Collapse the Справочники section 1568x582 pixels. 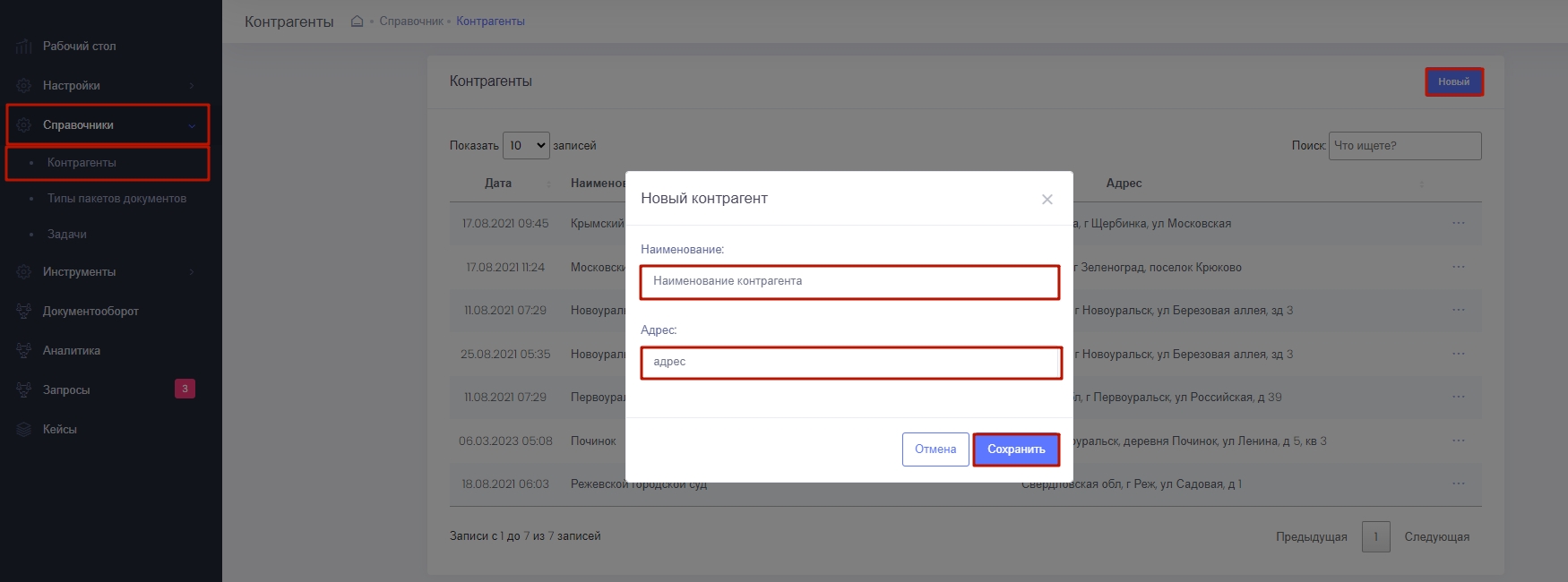point(191,125)
